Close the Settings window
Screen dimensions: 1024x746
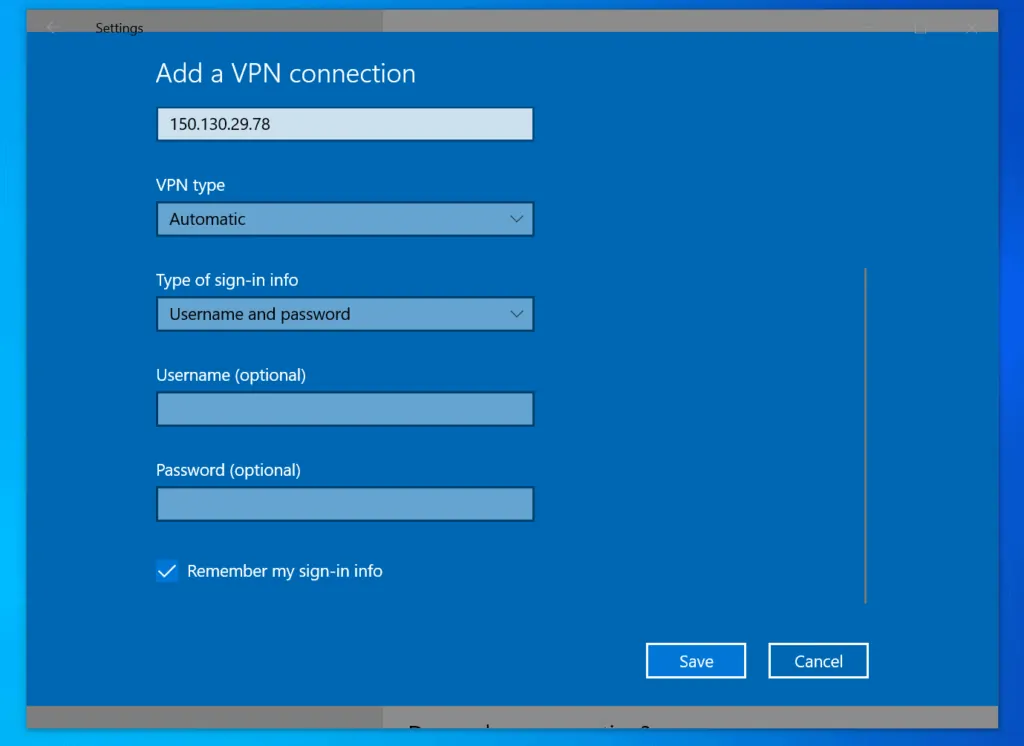coord(970,27)
